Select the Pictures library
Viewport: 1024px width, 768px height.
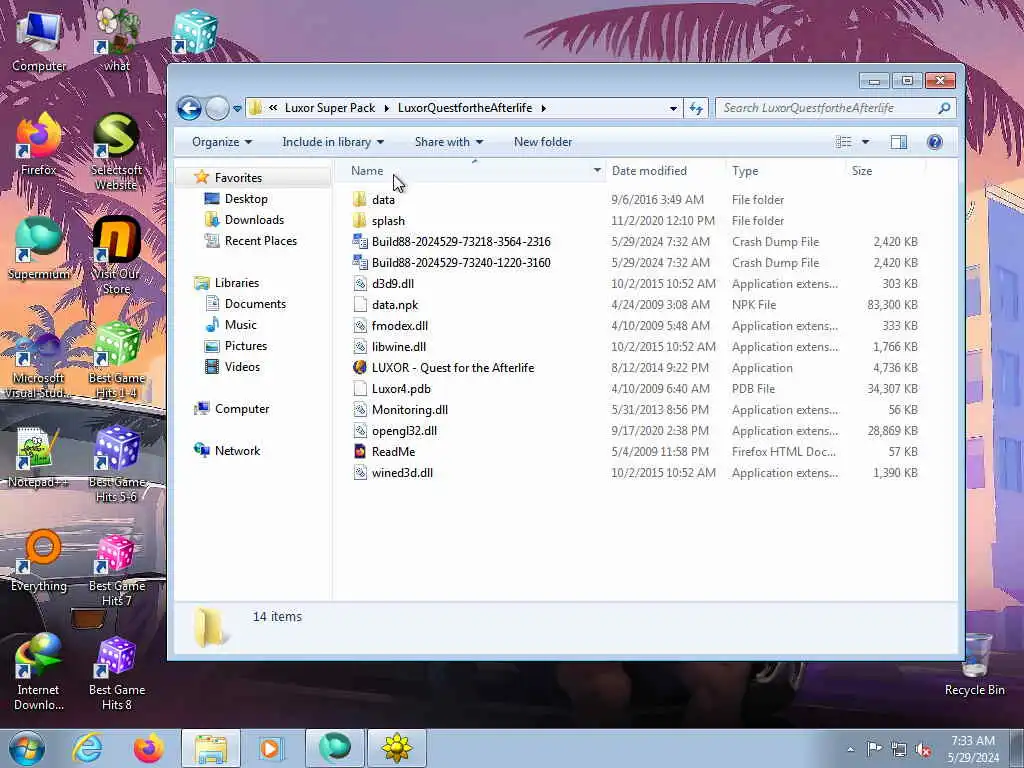click(x=246, y=345)
